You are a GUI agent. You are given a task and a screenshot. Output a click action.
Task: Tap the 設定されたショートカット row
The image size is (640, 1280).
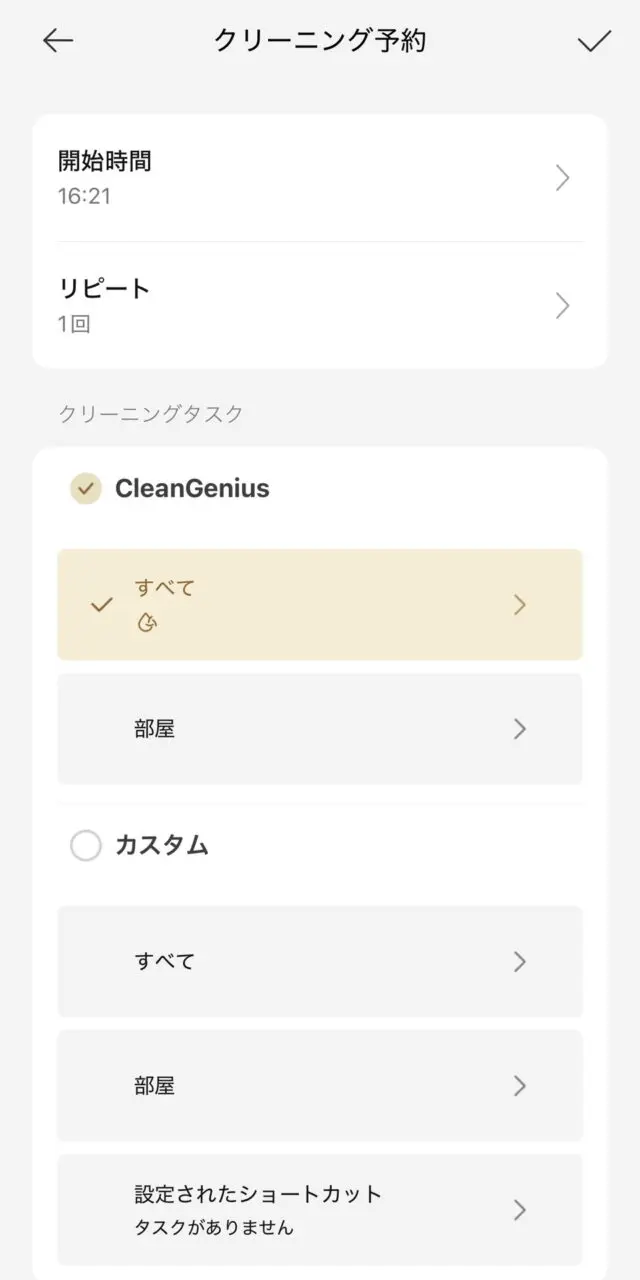(x=300, y=1210)
